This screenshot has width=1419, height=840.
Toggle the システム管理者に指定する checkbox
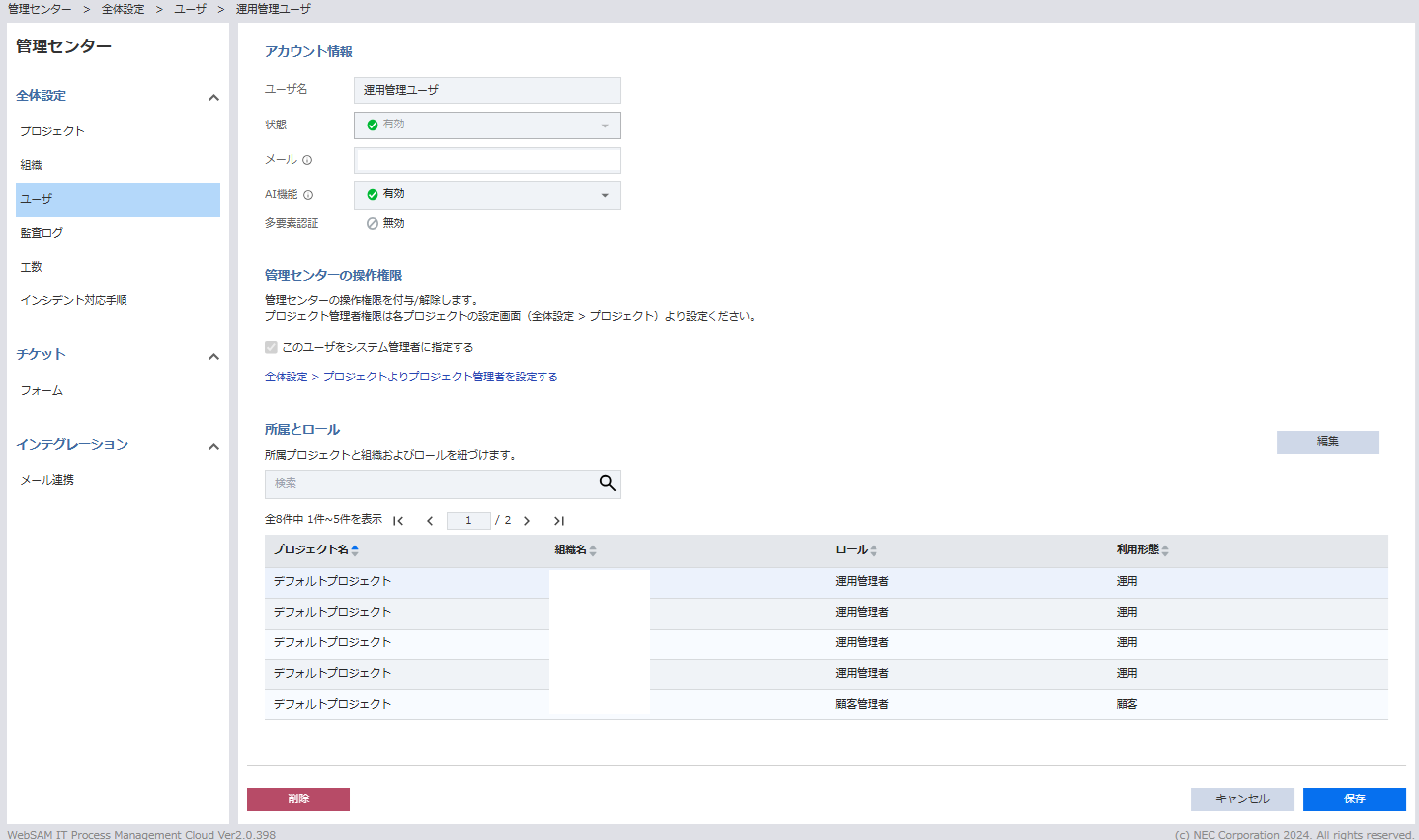coord(271,347)
